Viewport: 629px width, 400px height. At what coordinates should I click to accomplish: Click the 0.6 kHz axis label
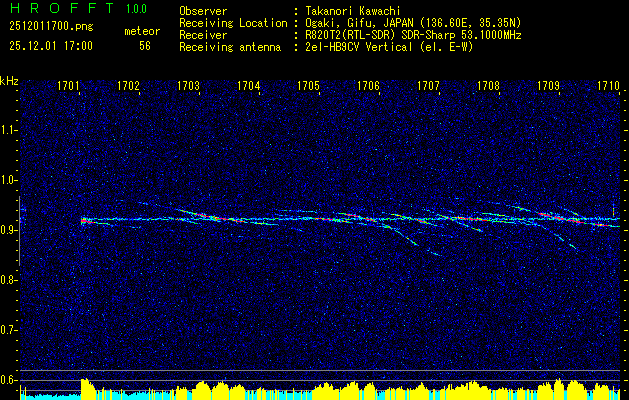pos(8,380)
